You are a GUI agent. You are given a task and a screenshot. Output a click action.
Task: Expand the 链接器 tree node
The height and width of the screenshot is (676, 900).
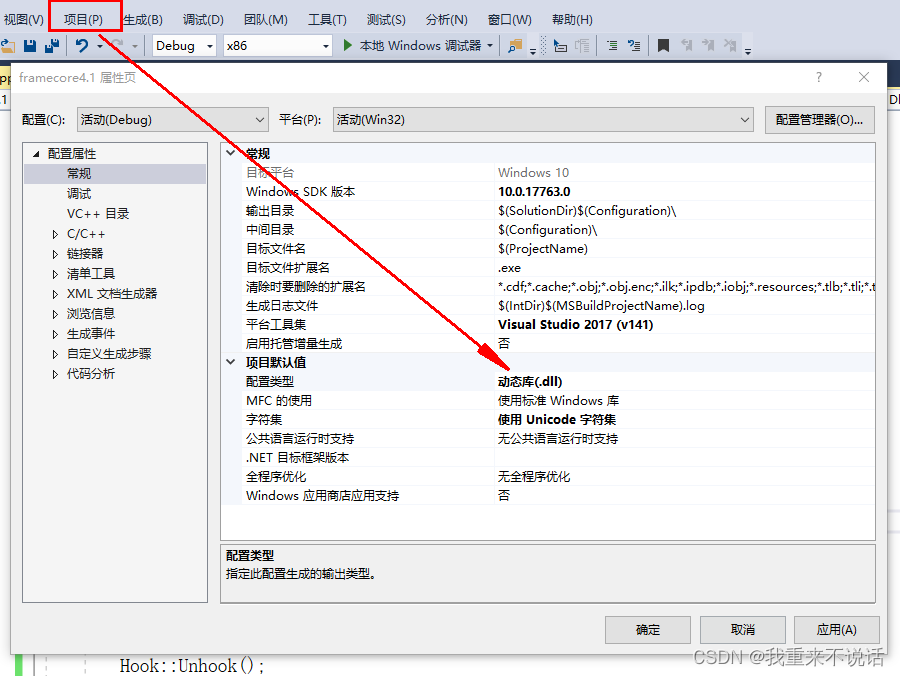point(55,254)
